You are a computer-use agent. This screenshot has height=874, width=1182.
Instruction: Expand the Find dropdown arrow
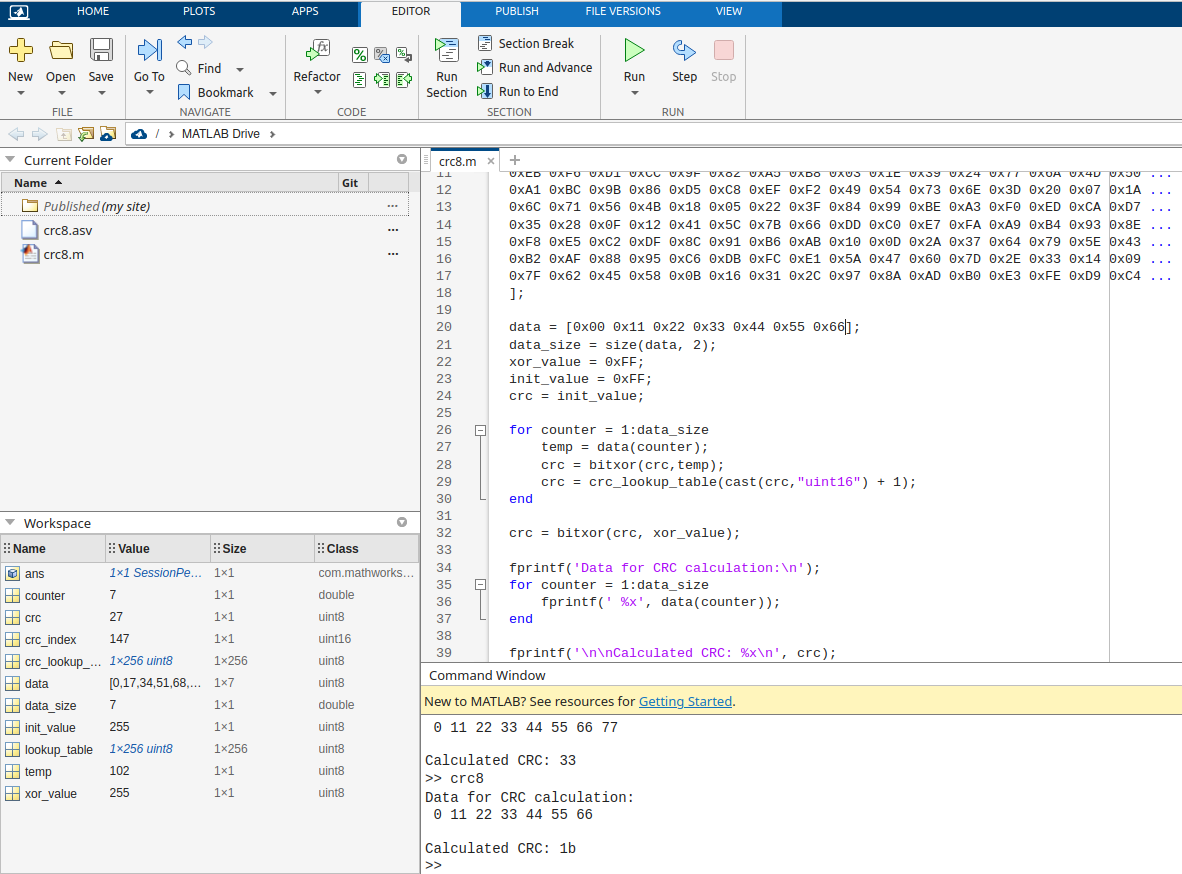(x=240, y=69)
